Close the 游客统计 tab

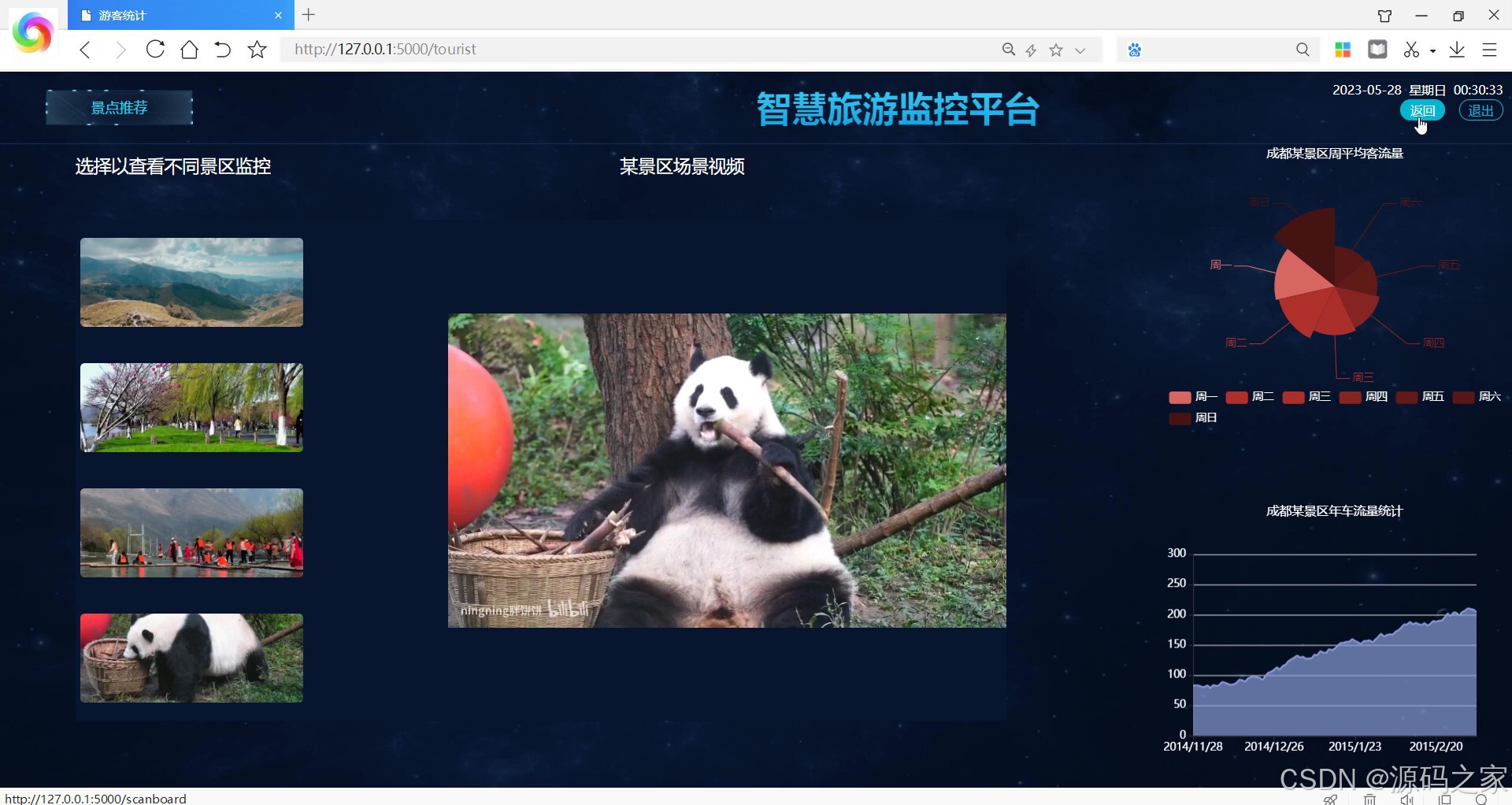[278, 15]
